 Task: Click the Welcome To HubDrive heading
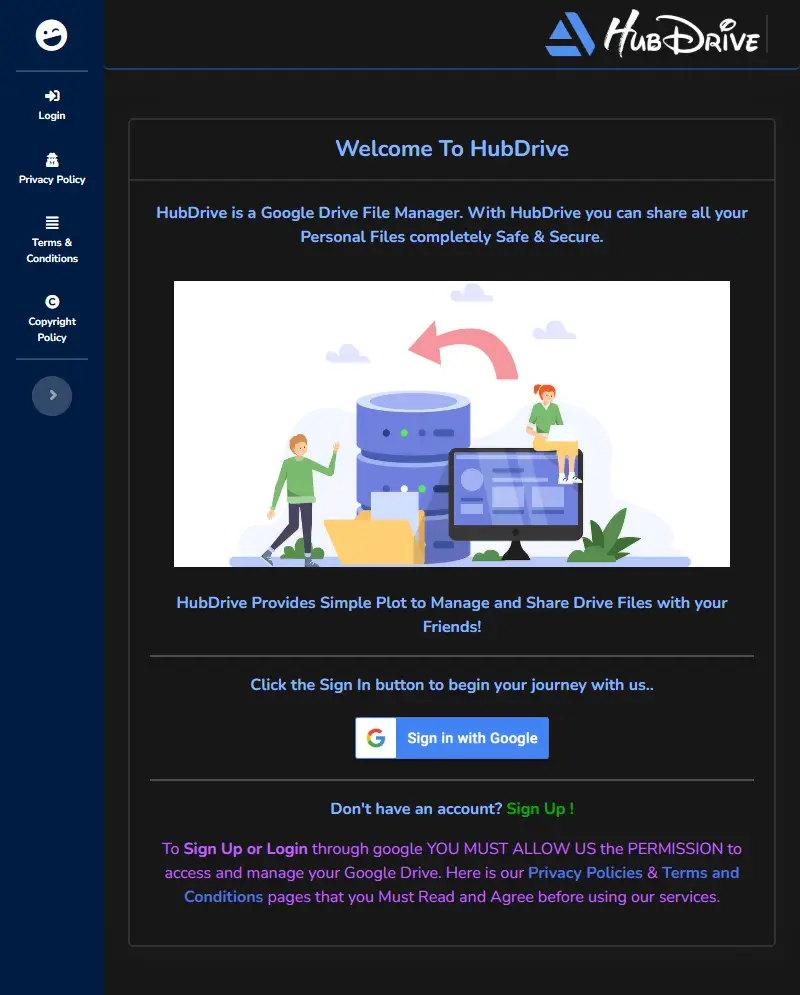coord(452,148)
